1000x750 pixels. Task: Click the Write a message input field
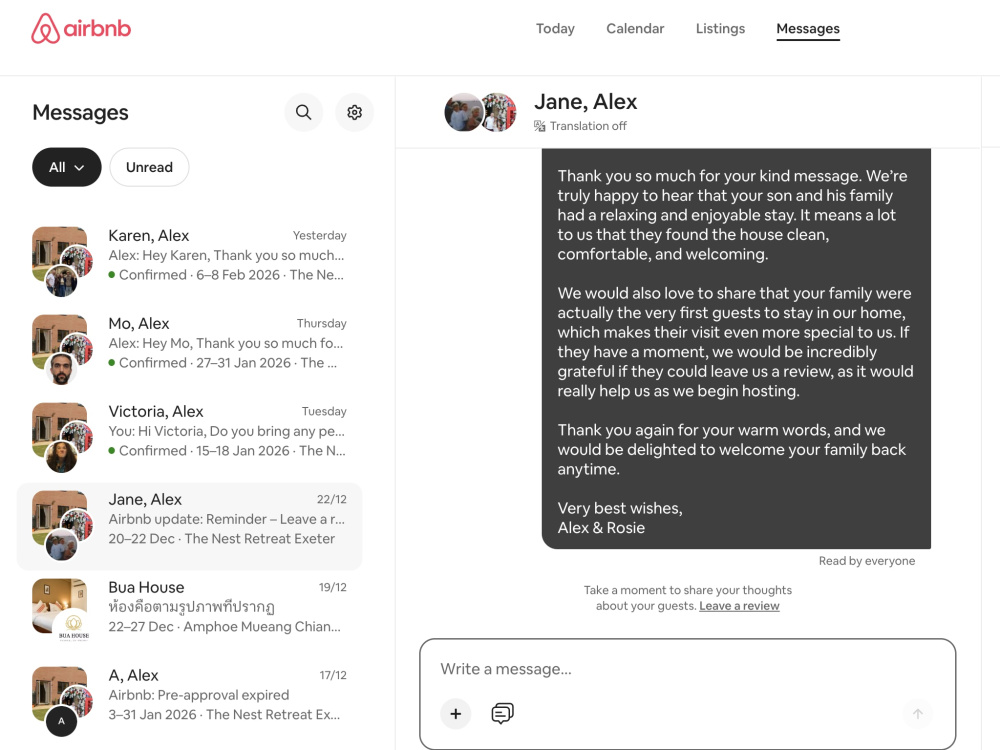[x=688, y=669]
